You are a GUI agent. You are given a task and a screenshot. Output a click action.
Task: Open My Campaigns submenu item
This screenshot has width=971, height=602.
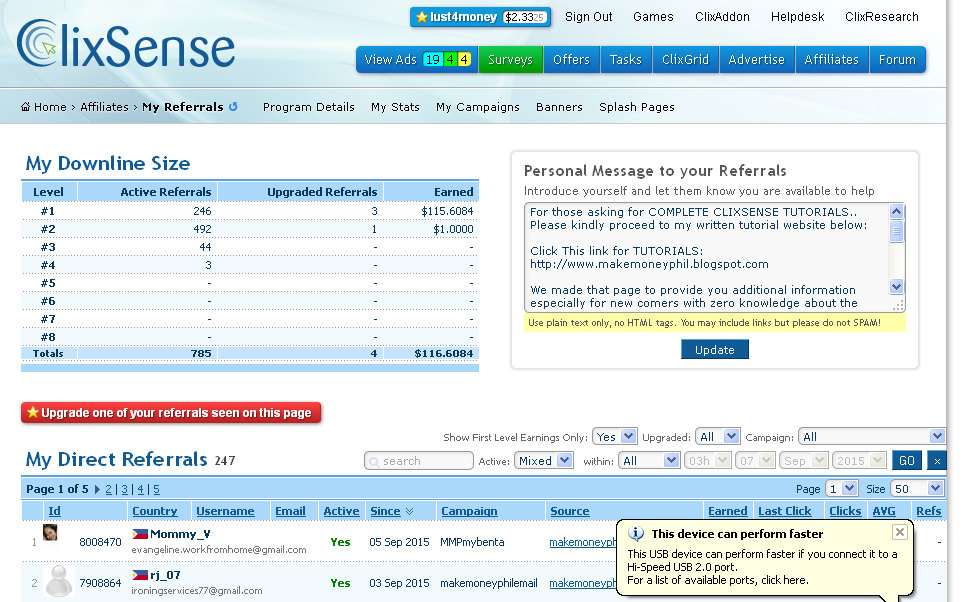pos(477,107)
